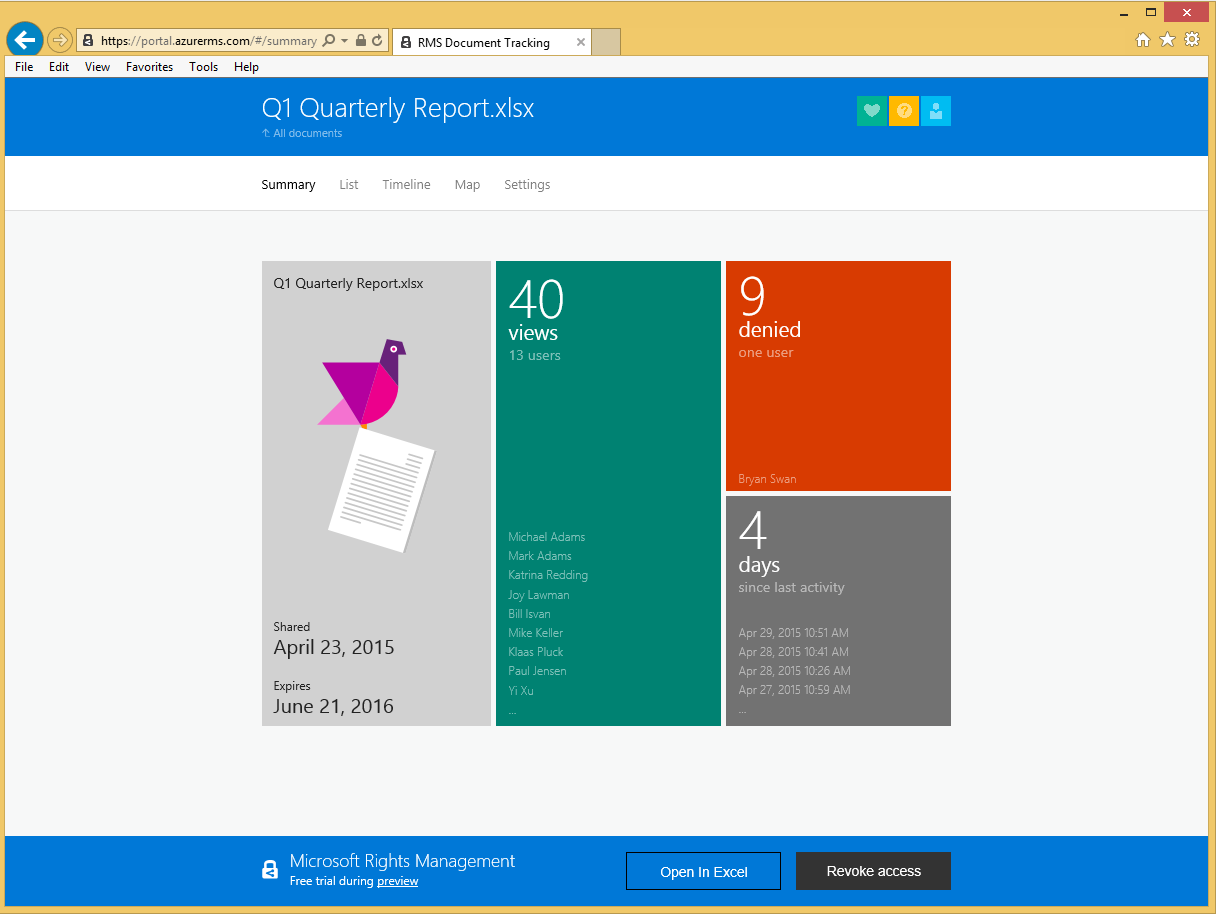The width and height of the screenshot is (1216, 914).
Task: Click the green heart feedback icon
Action: (x=872, y=111)
